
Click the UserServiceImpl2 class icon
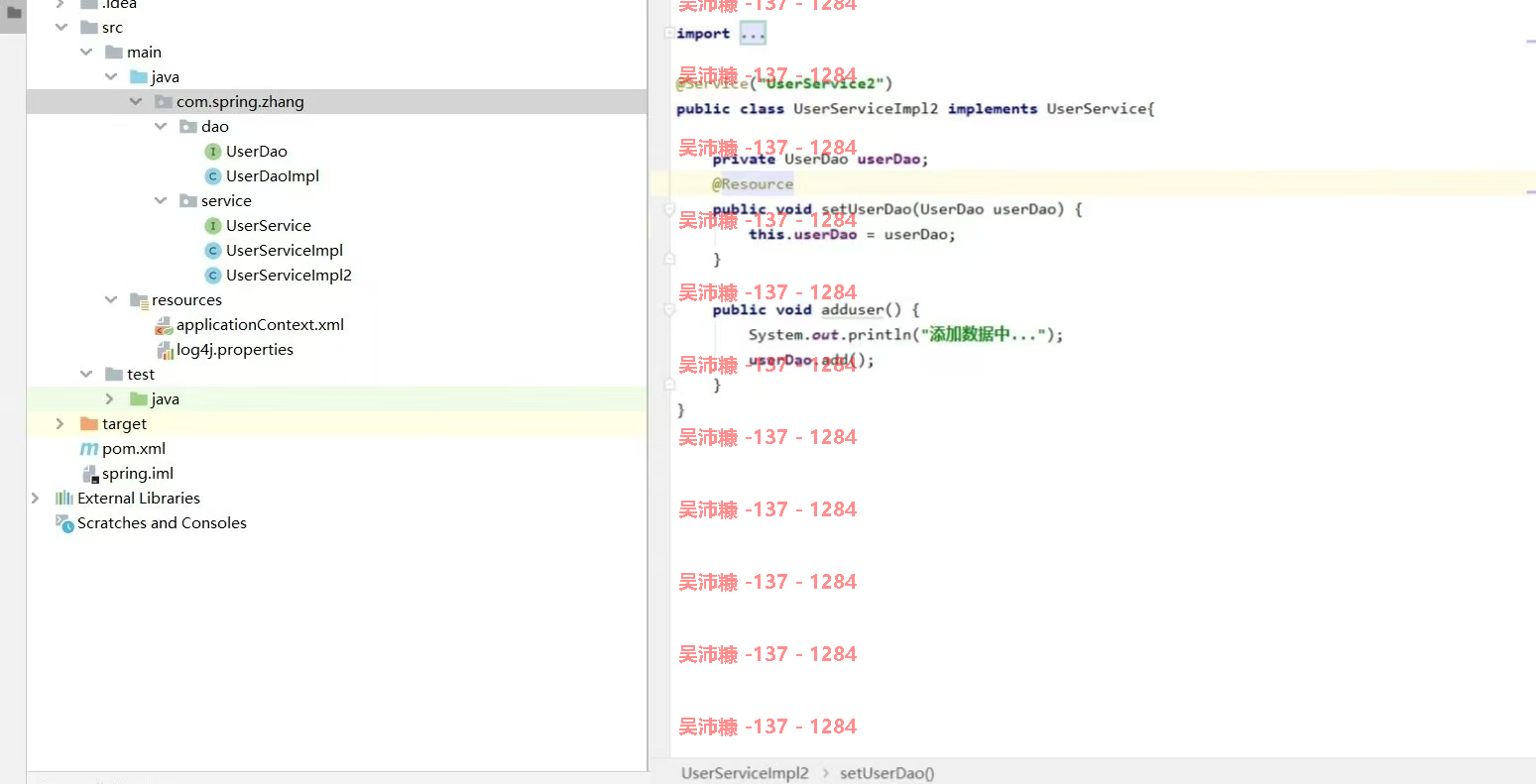click(212, 276)
